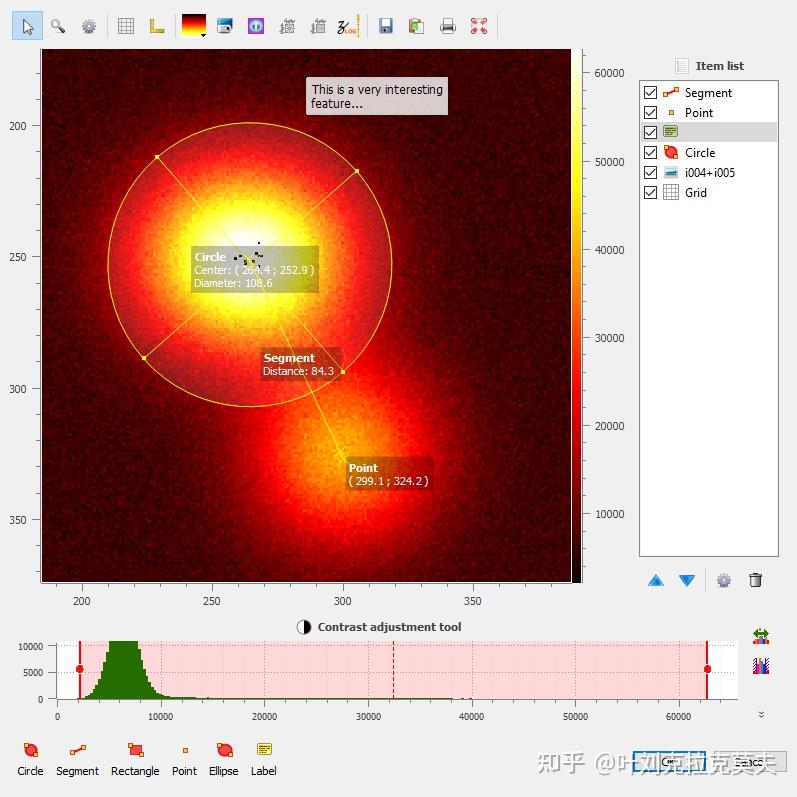Print the plot via printer icon
The width and height of the screenshot is (797, 797).
[448, 26]
